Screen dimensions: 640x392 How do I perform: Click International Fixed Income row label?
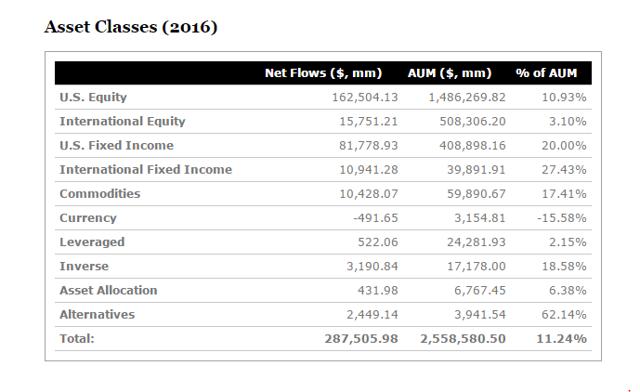click(x=146, y=169)
